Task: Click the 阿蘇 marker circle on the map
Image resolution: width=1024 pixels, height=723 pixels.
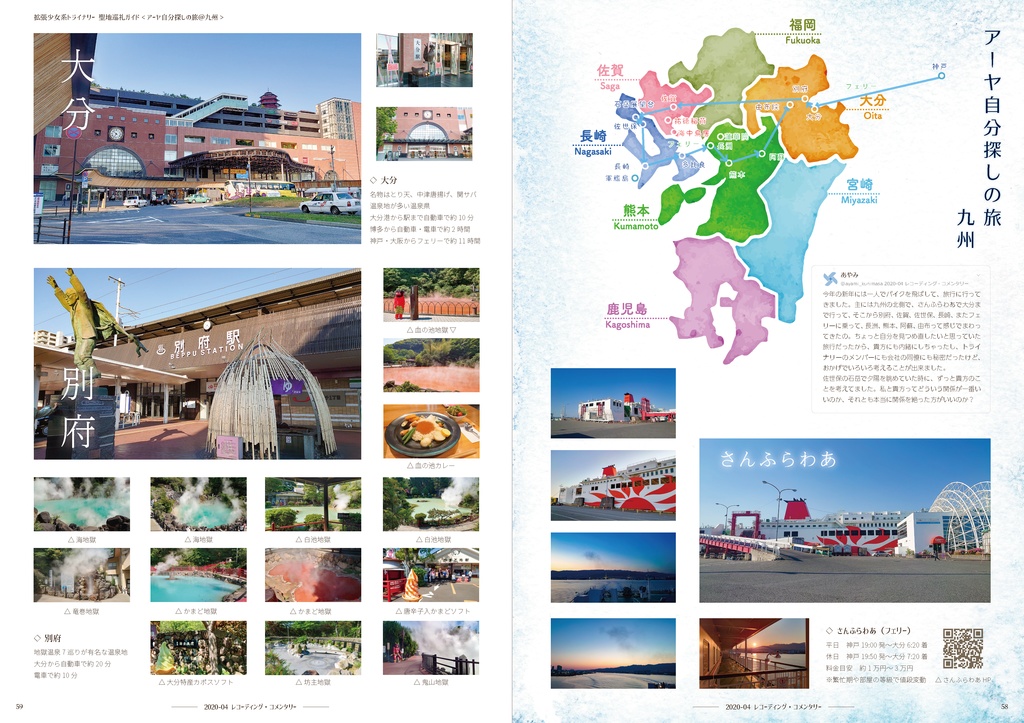Action: click(762, 154)
